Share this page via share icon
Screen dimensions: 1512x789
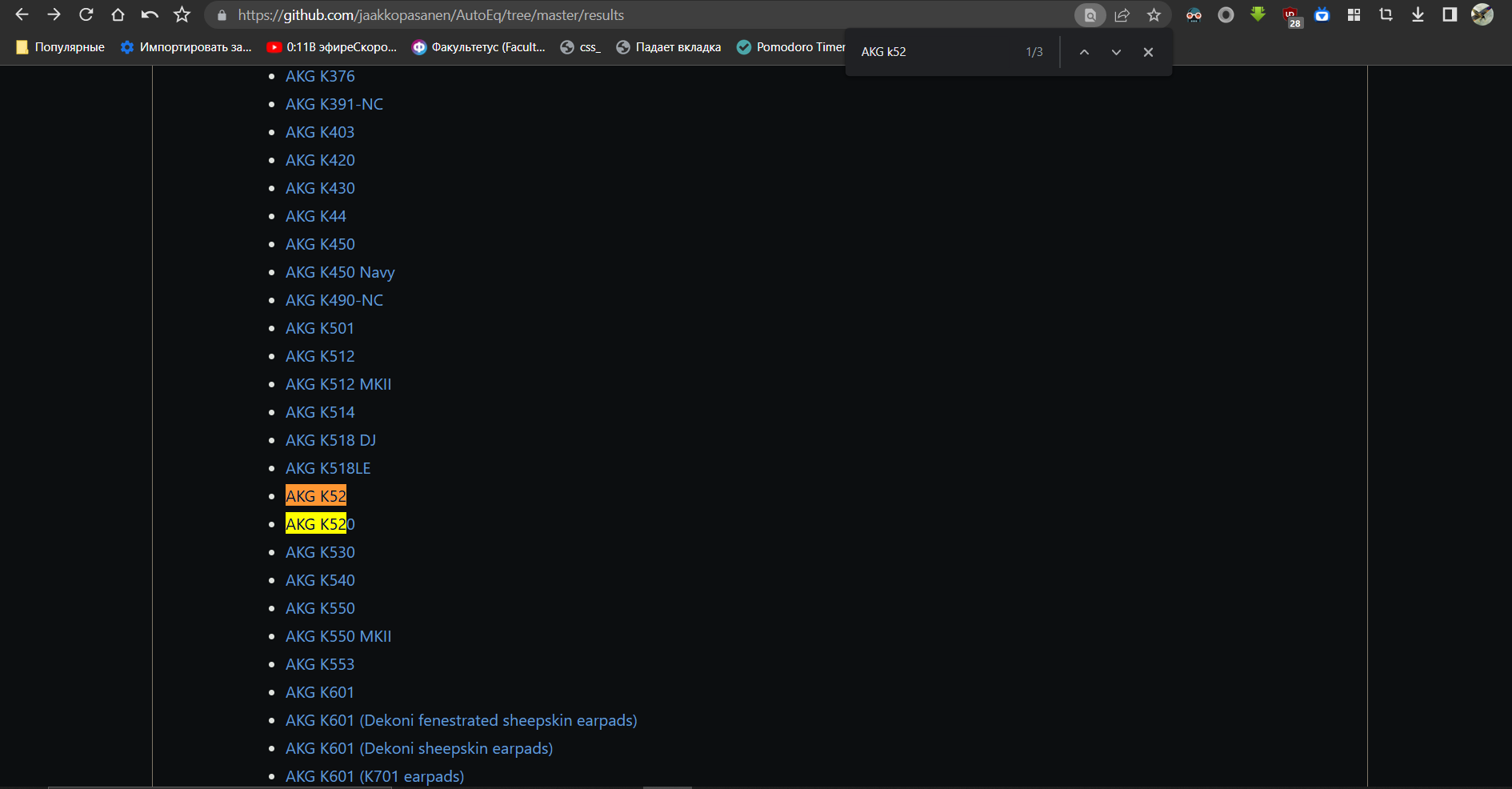[x=1122, y=15]
